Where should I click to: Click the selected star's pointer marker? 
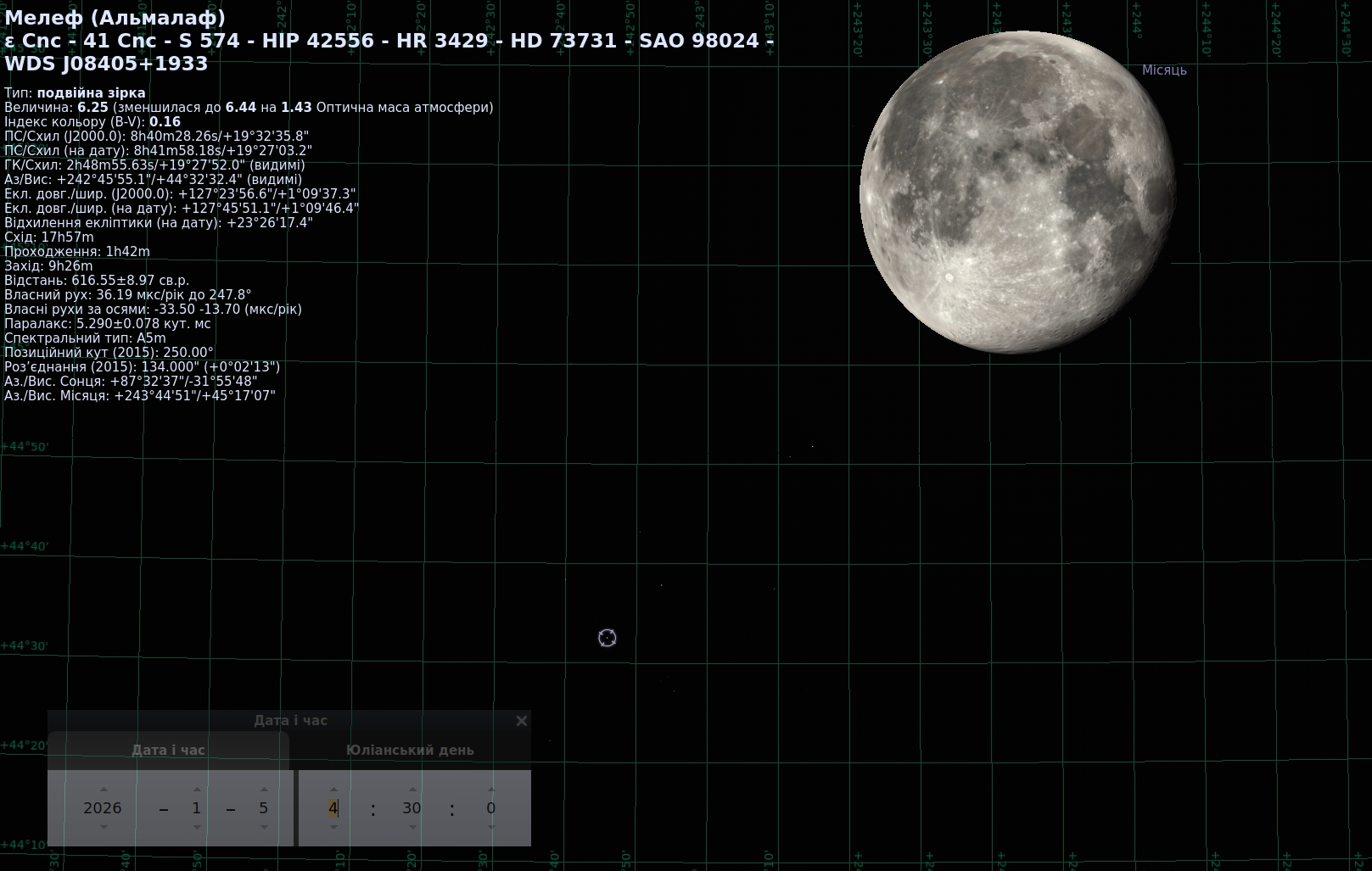tap(607, 638)
